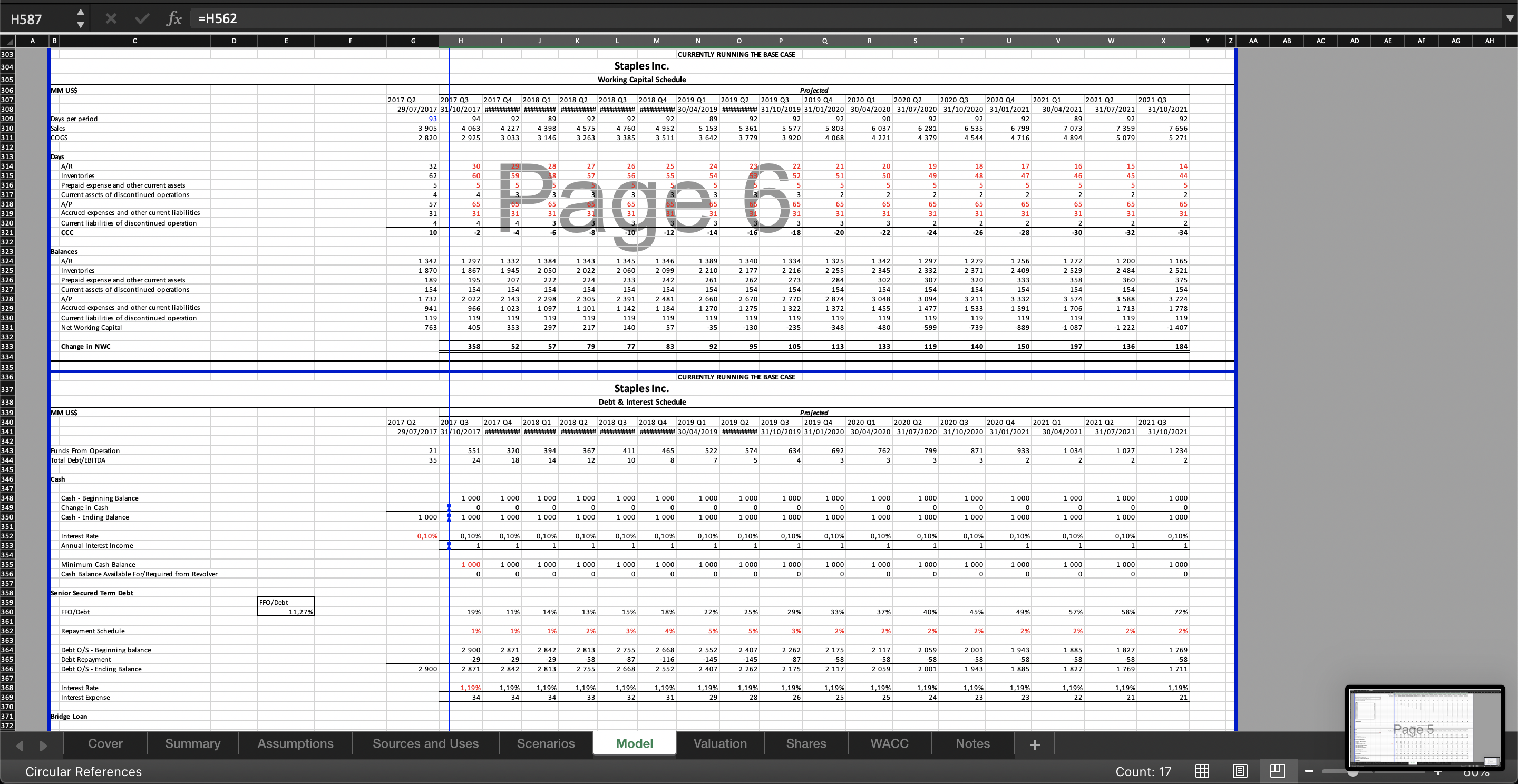Click the Debt Repayment row label

pyautogui.click(x=85, y=659)
